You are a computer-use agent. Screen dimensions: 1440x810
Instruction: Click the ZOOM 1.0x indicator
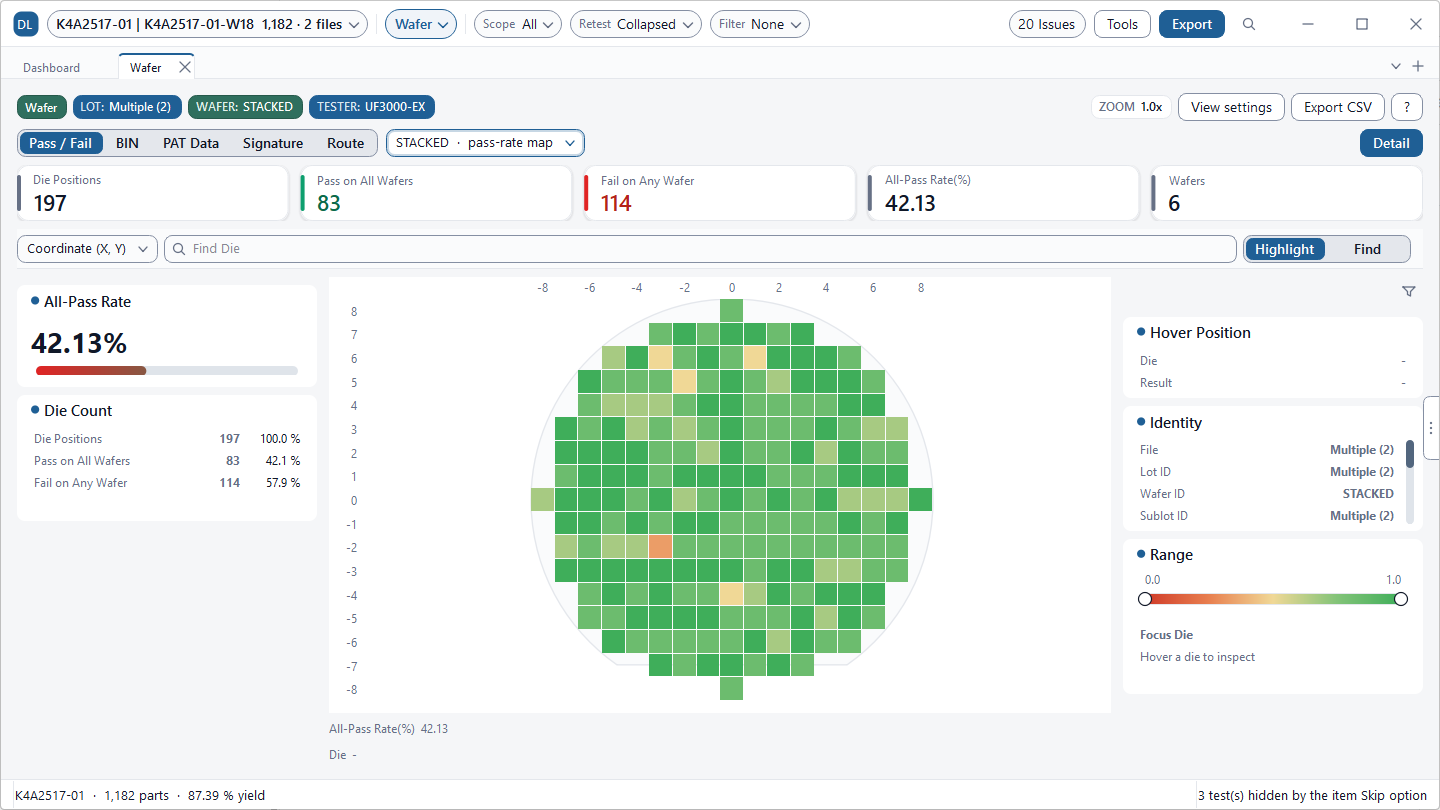point(1130,107)
